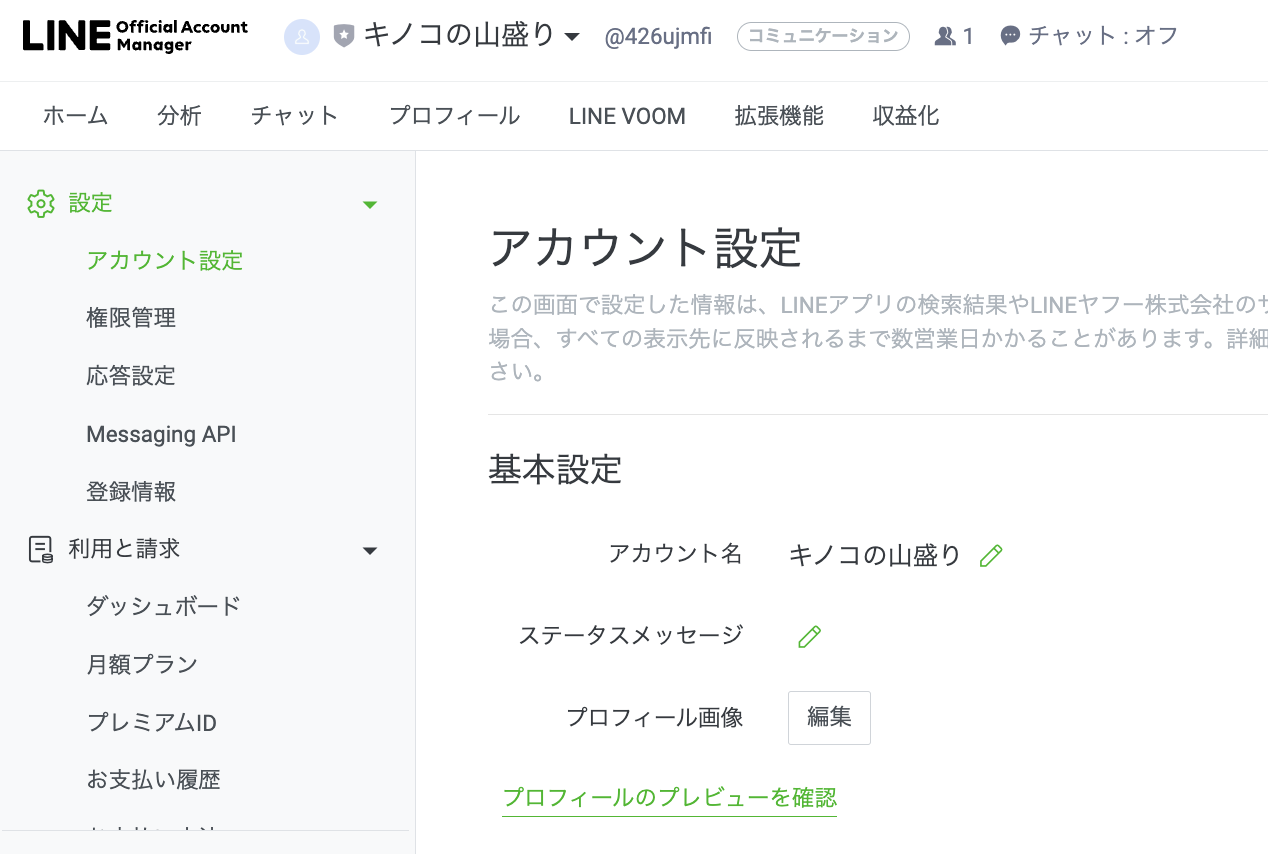
Task: Click the 基本設定 section heading
Action: tap(555, 469)
